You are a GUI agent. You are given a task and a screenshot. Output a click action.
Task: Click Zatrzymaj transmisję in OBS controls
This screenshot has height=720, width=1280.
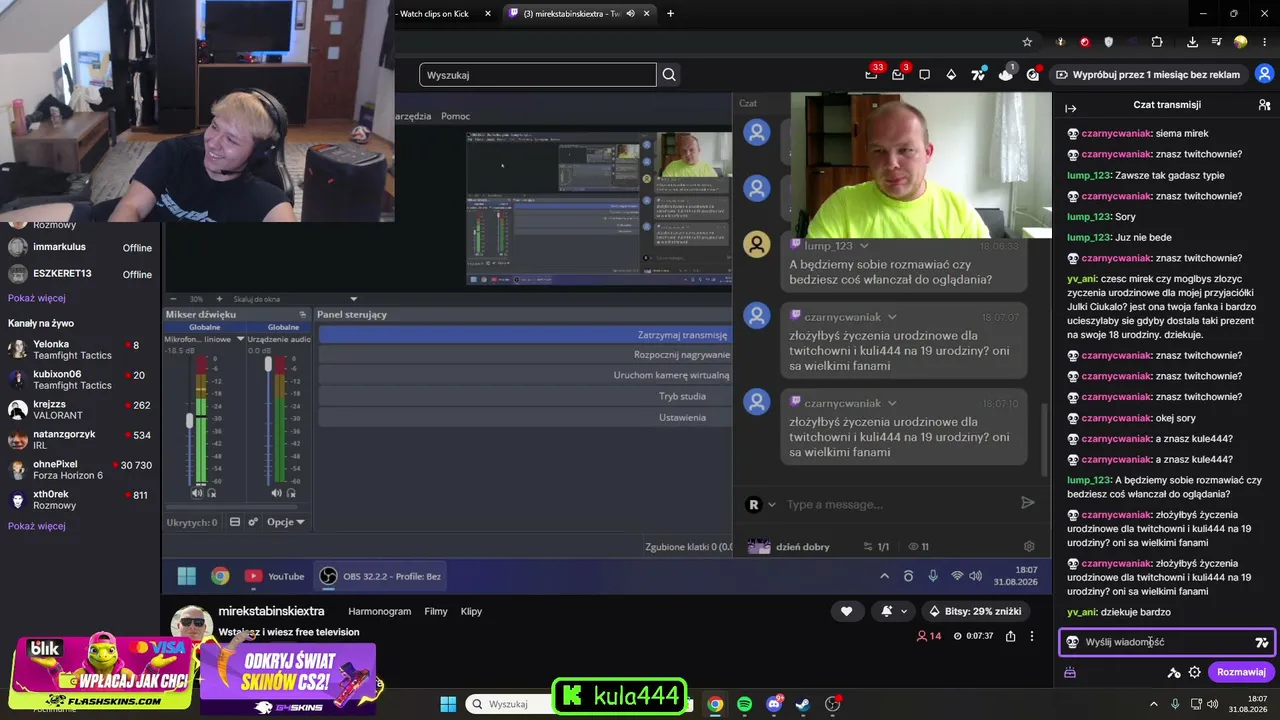(525, 335)
